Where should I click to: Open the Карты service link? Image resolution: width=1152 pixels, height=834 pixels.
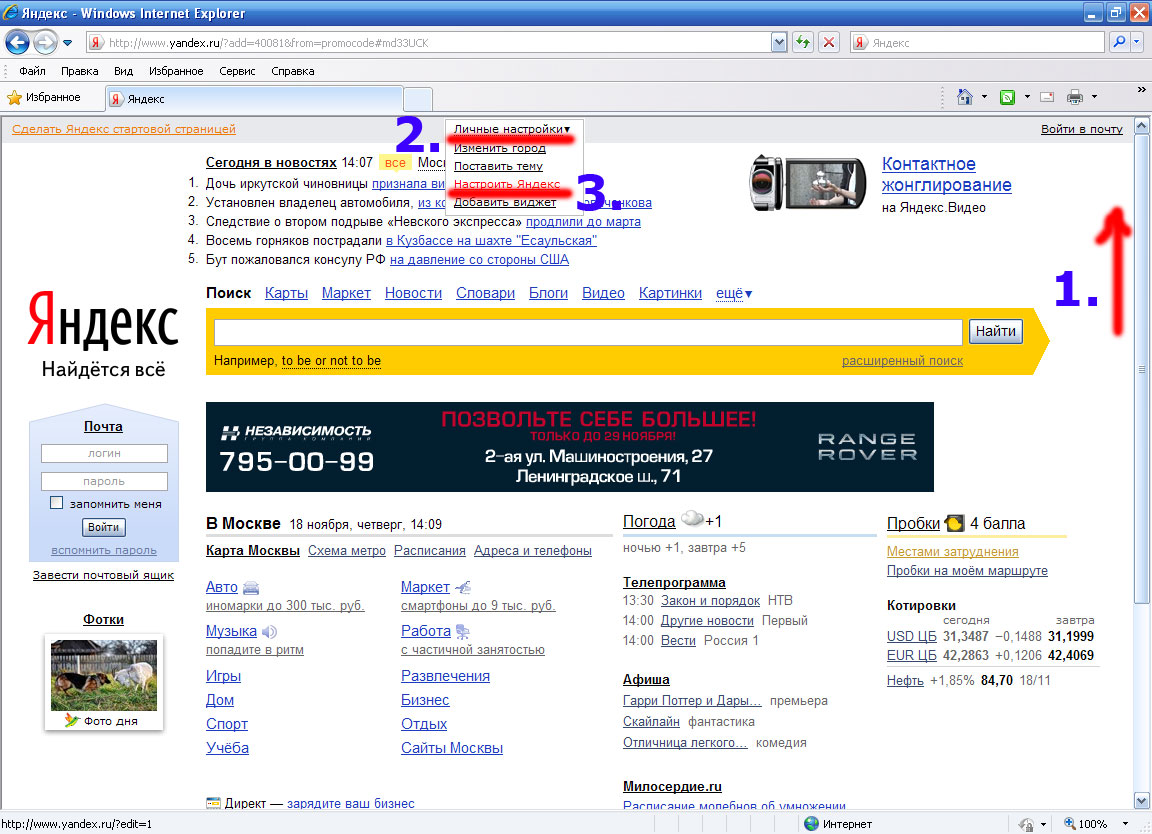tap(287, 293)
